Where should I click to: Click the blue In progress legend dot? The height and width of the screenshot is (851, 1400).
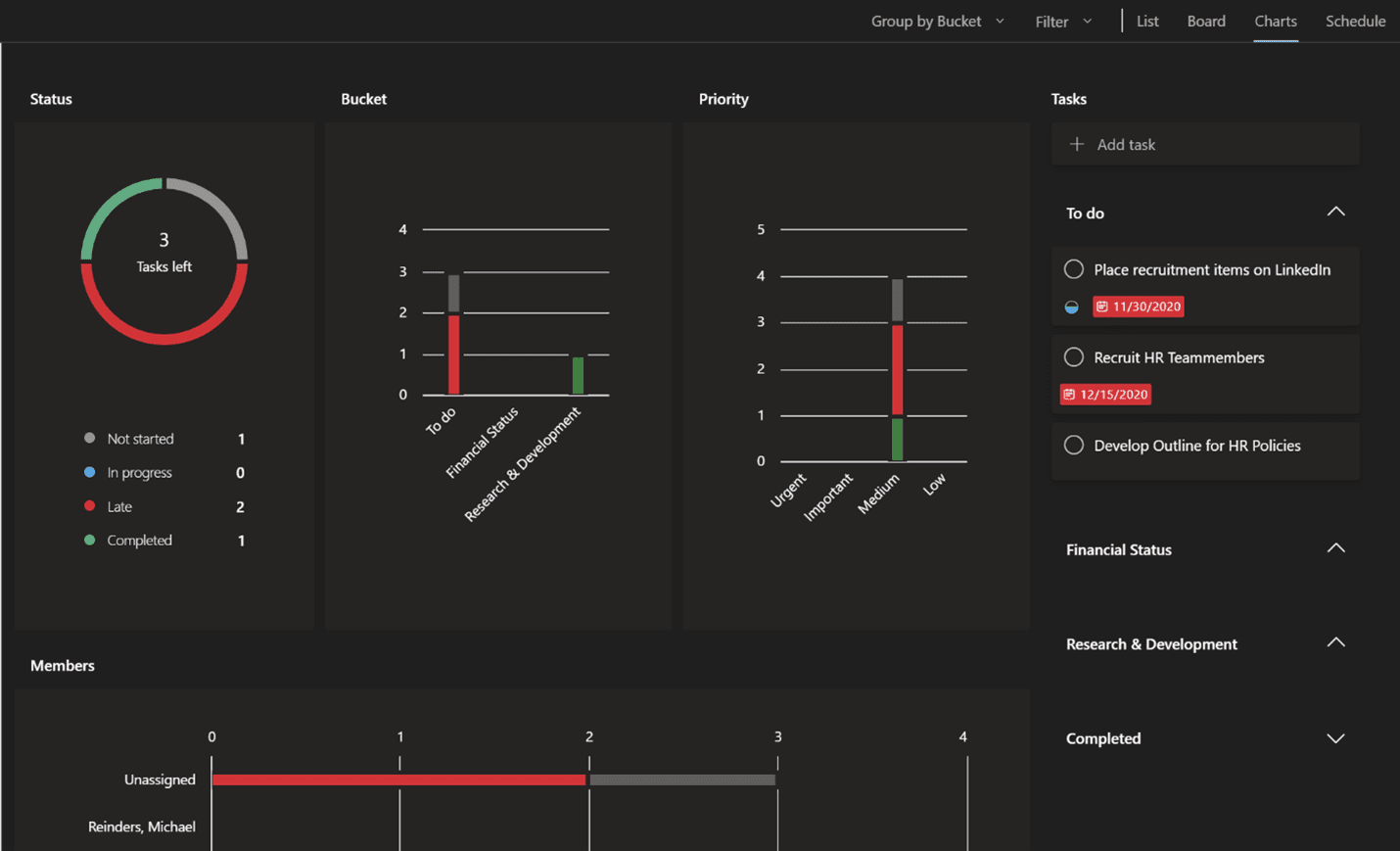[90, 472]
